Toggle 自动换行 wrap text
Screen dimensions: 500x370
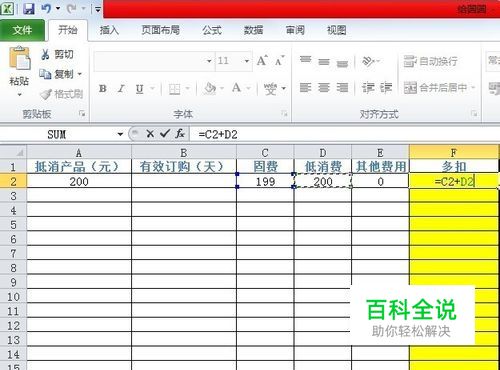click(430, 61)
